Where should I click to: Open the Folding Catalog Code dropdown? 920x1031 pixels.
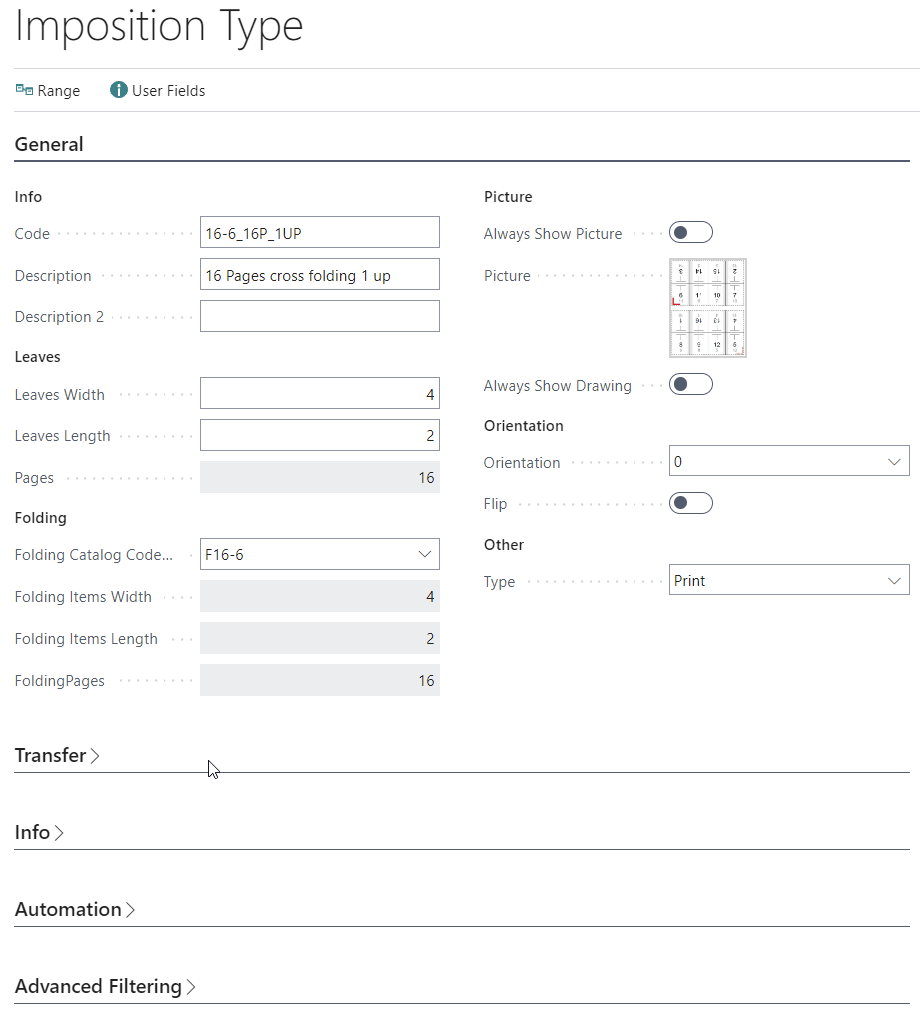[x=423, y=554]
